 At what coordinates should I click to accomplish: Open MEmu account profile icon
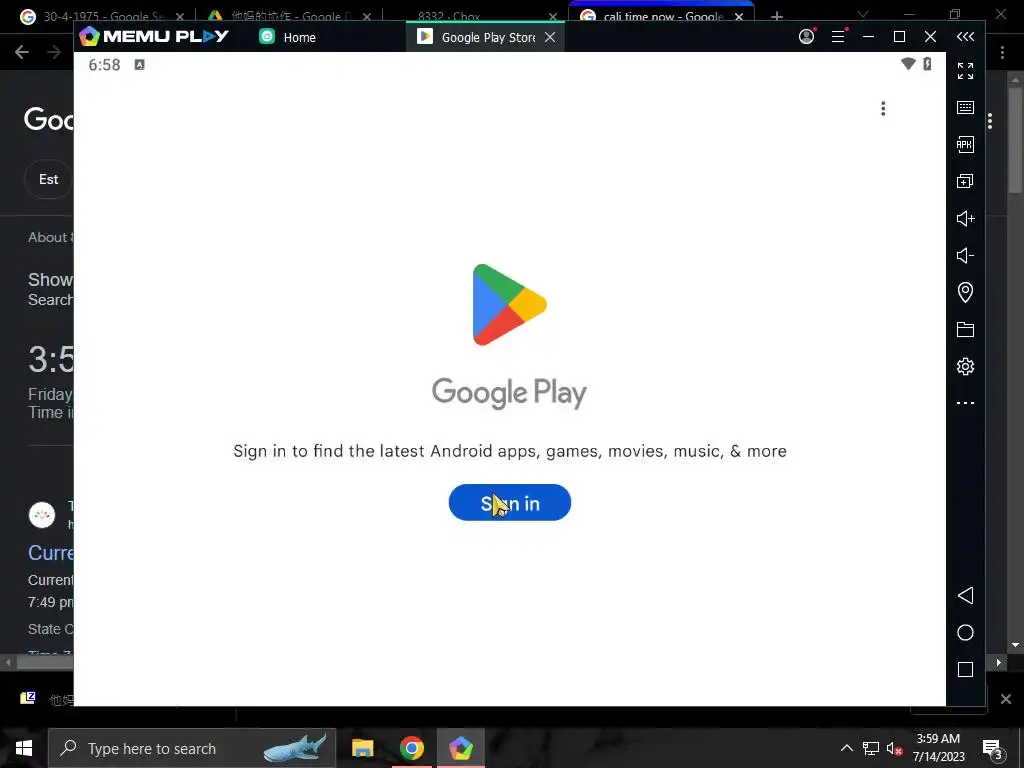(x=807, y=37)
